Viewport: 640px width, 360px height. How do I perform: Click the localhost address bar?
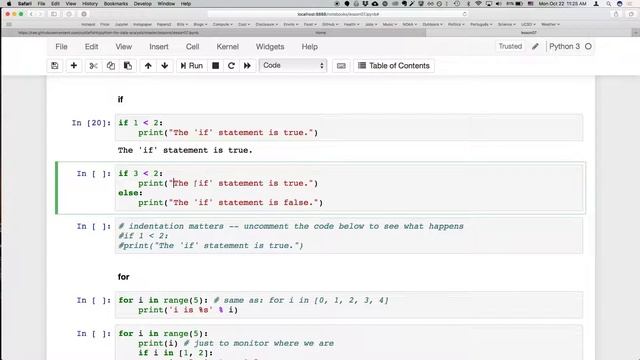tap(338, 14)
